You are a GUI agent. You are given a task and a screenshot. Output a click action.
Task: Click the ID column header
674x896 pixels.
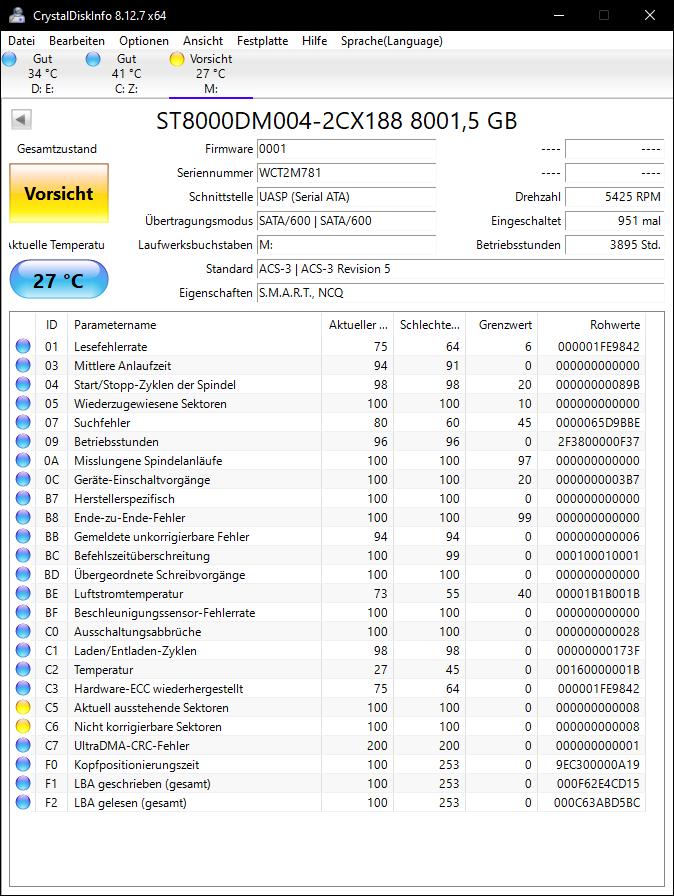(x=51, y=325)
